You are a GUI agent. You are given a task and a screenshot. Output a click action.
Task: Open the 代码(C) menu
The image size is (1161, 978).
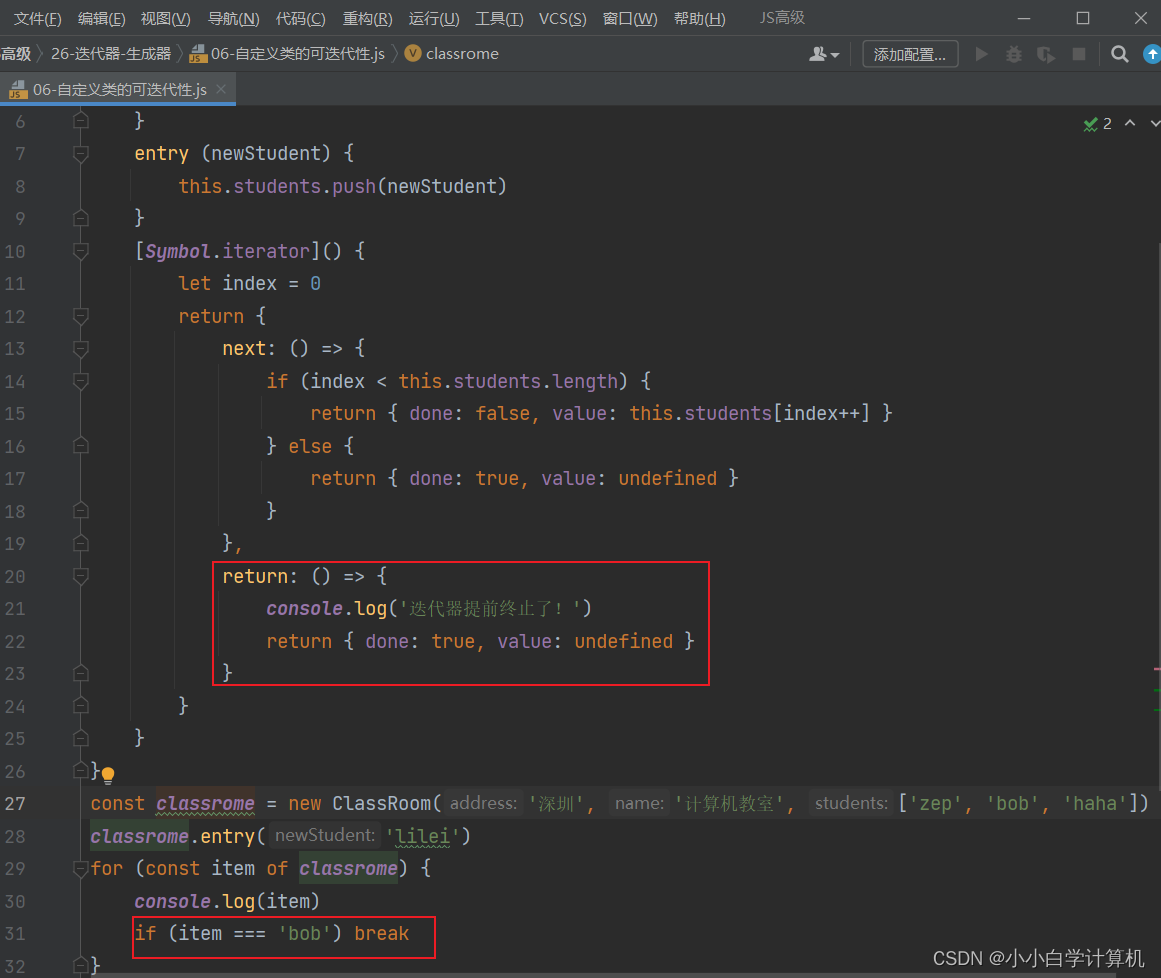(x=301, y=19)
